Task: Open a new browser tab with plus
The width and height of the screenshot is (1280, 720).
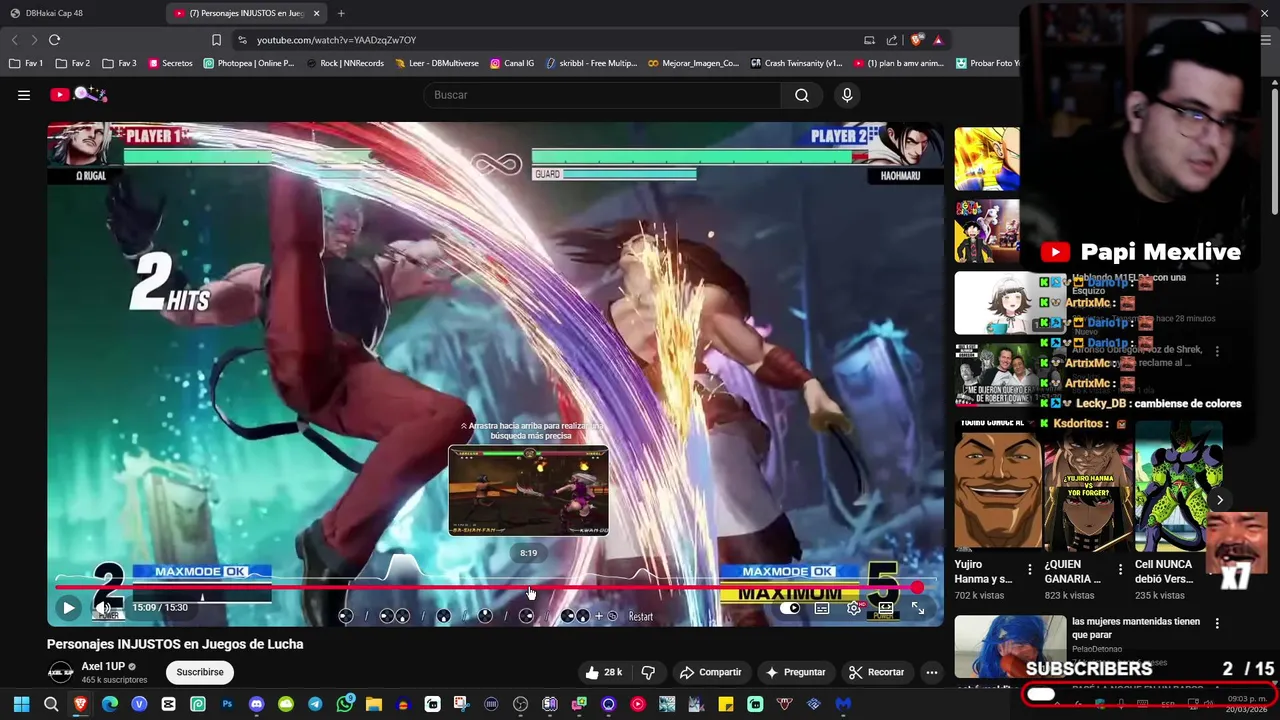Action: (x=341, y=13)
